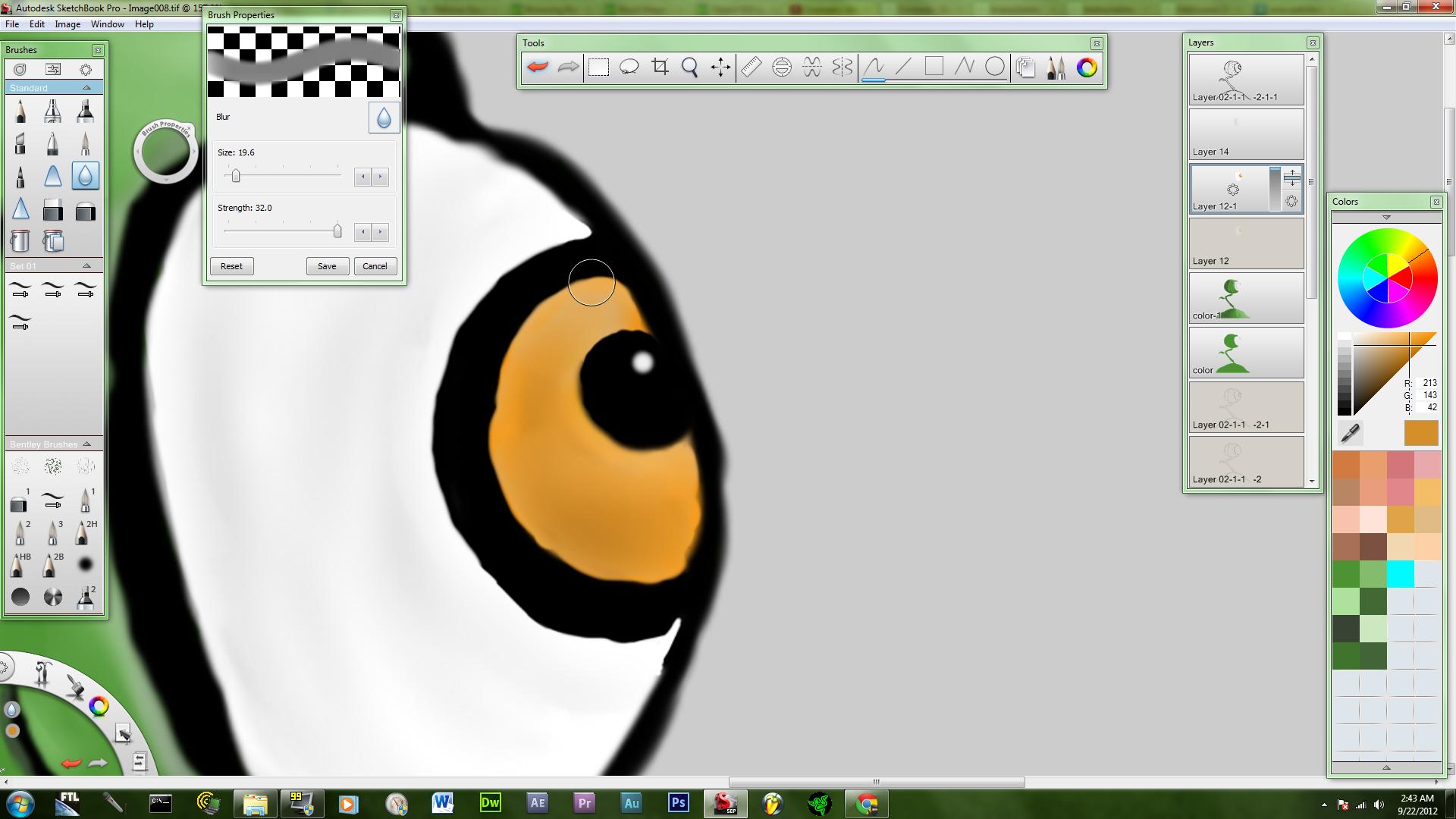Viewport: 1456px width, 819px height.
Task: Increase brush Size with right arrow
Action: [381, 177]
